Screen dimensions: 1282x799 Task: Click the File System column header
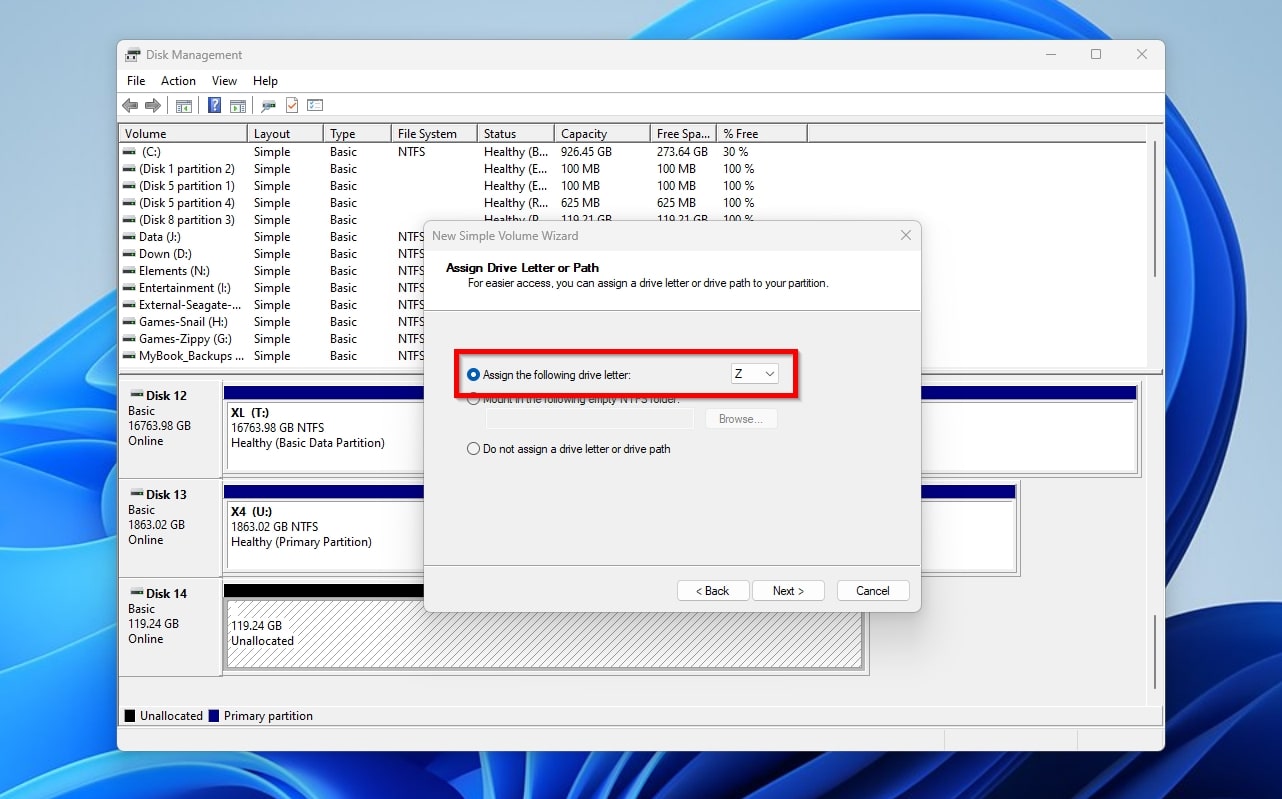(x=434, y=133)
